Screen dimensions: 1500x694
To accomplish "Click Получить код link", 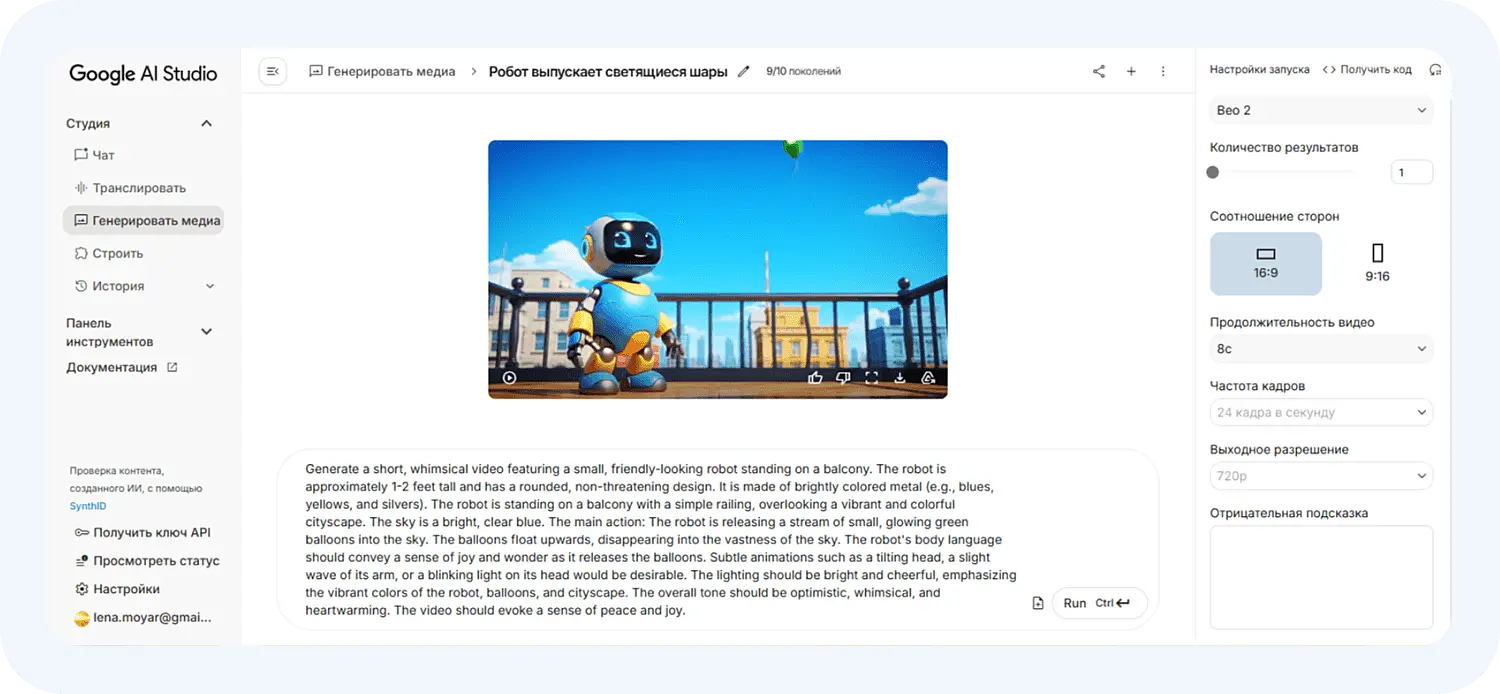I will click(1367, 70).
